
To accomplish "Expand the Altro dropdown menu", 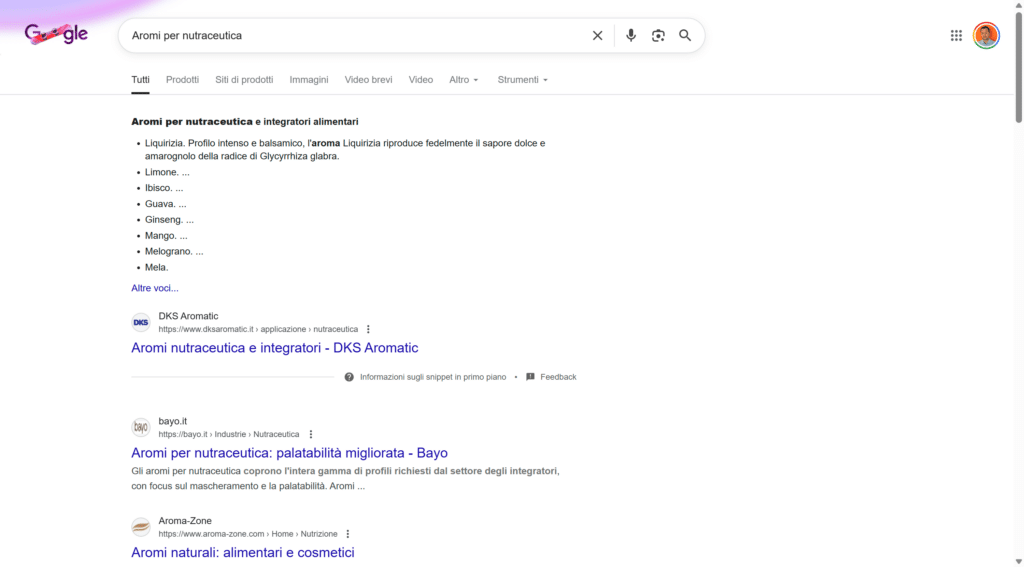I will click(x=464, y=80).
